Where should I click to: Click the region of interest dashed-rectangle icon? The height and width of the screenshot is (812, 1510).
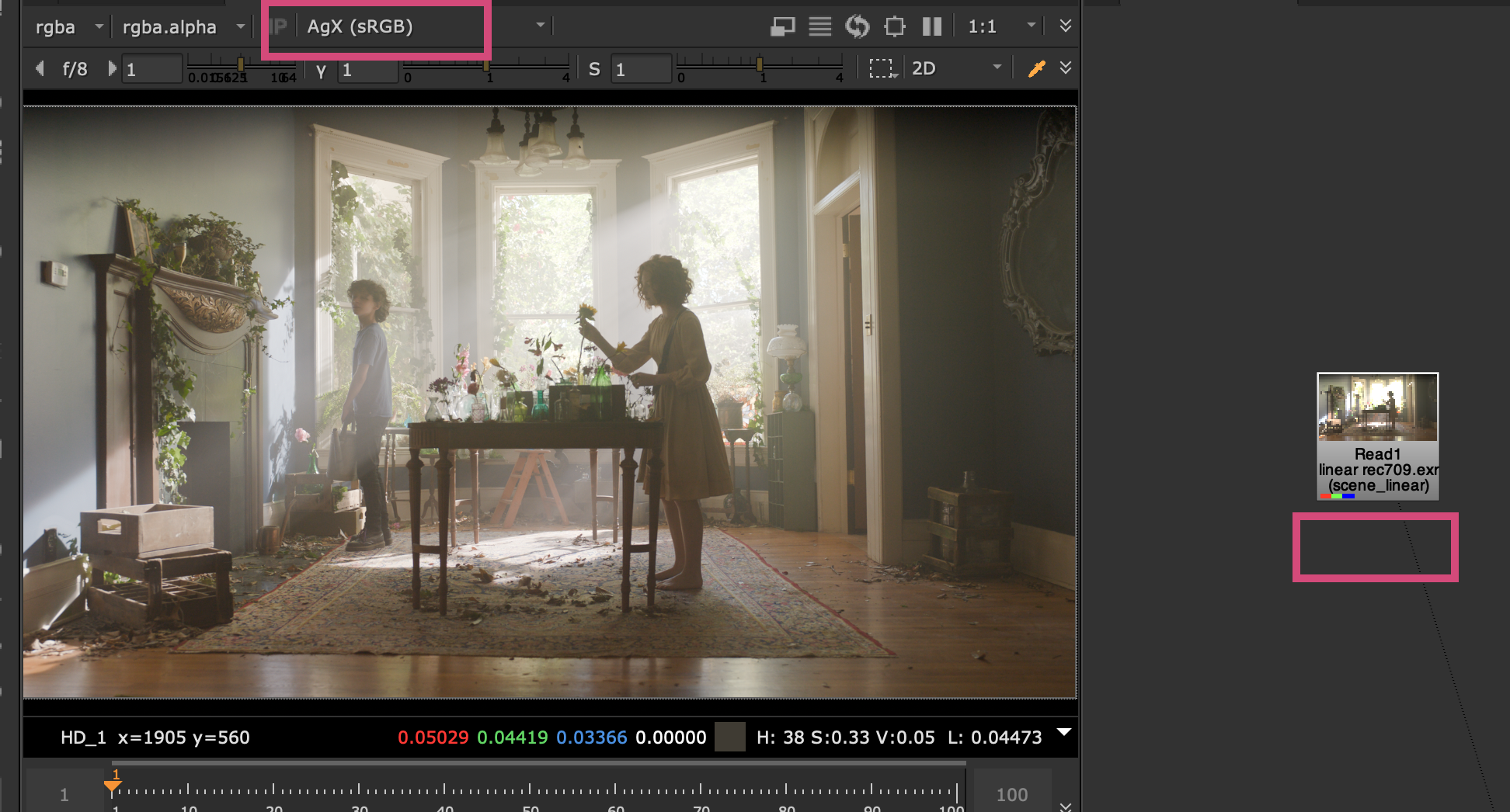pos(883,68)
